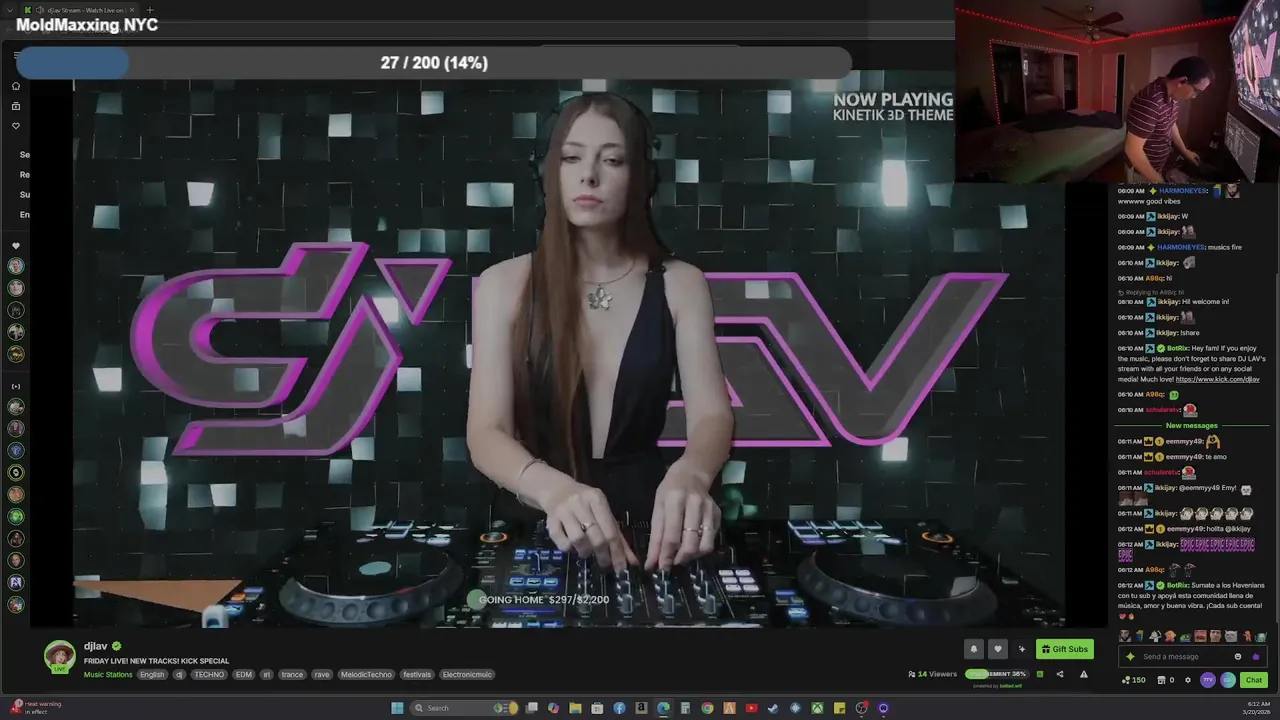1280x720 pixels.
Task: Toggle the notification bell for djlav
Action: (974, 649)
